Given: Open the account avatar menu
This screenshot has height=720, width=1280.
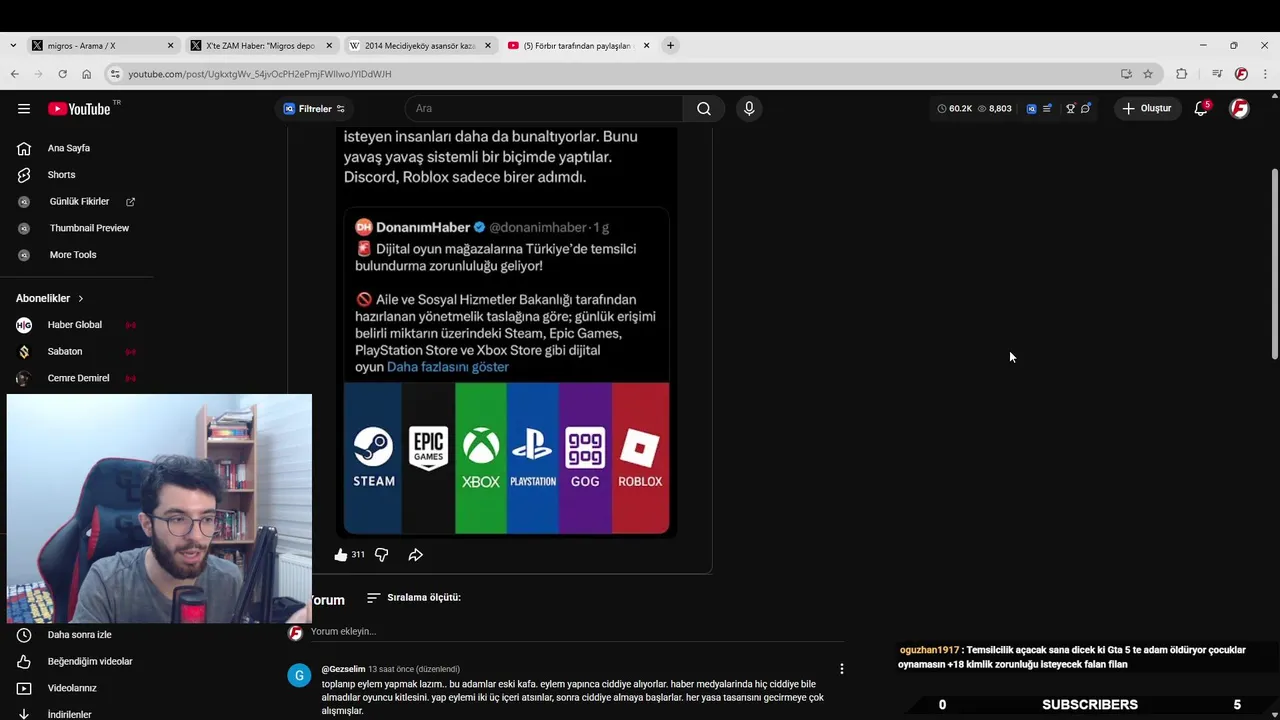Looking at the screenshot, I should (1239, 108).
